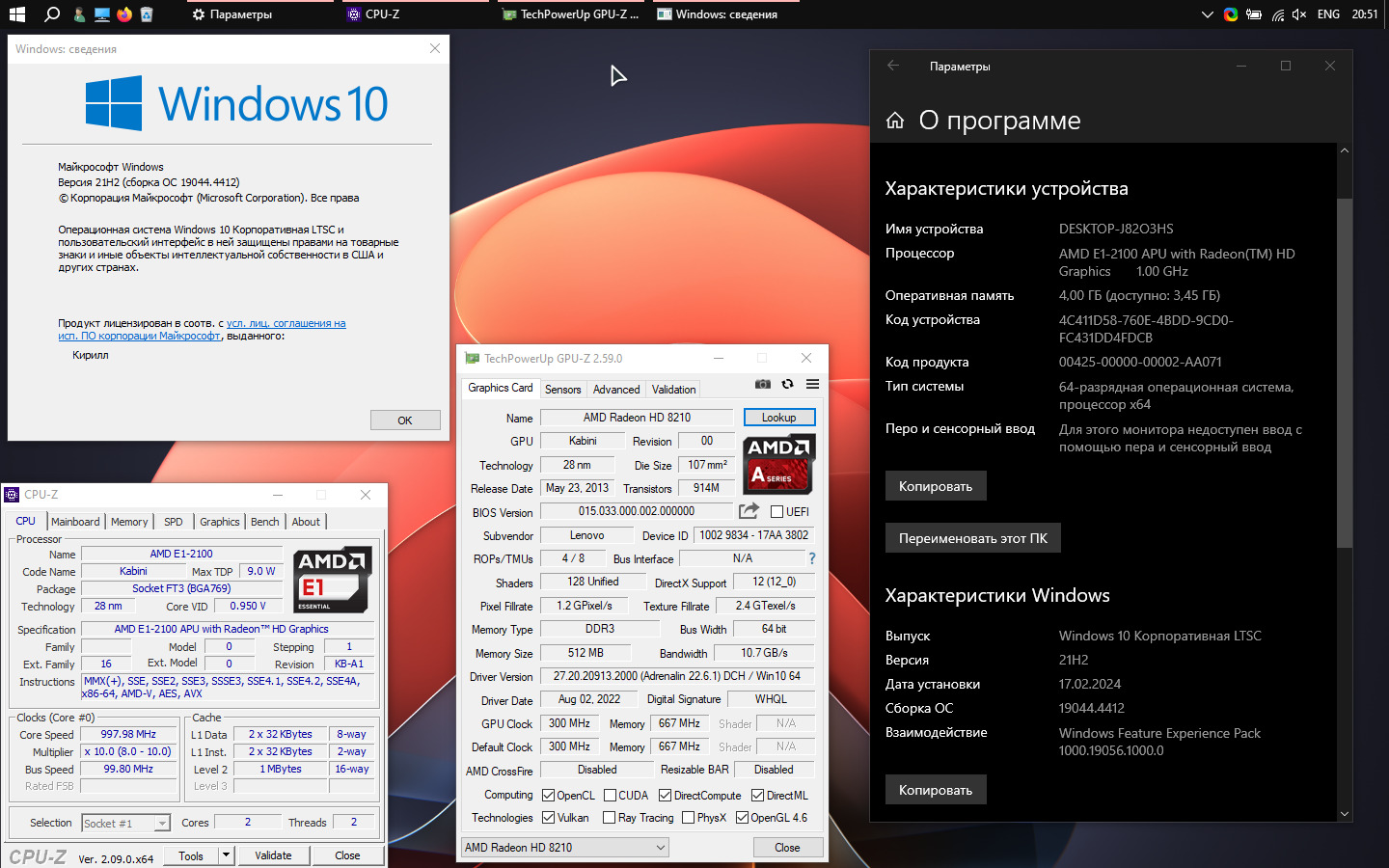Screen dimensions: 1389x868
Task: Click the GPU-Z refresh icon
Action: pyautogui.click(x=787, y=384)
